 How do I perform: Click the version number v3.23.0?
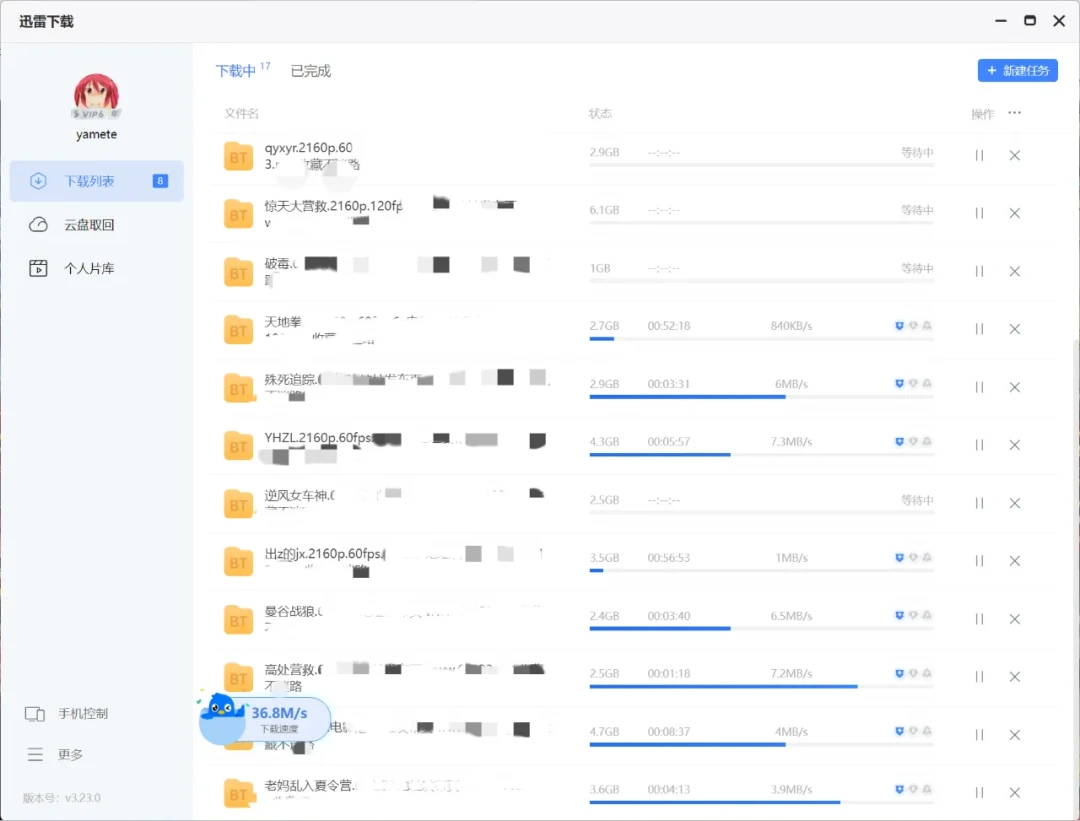point(83,798)
